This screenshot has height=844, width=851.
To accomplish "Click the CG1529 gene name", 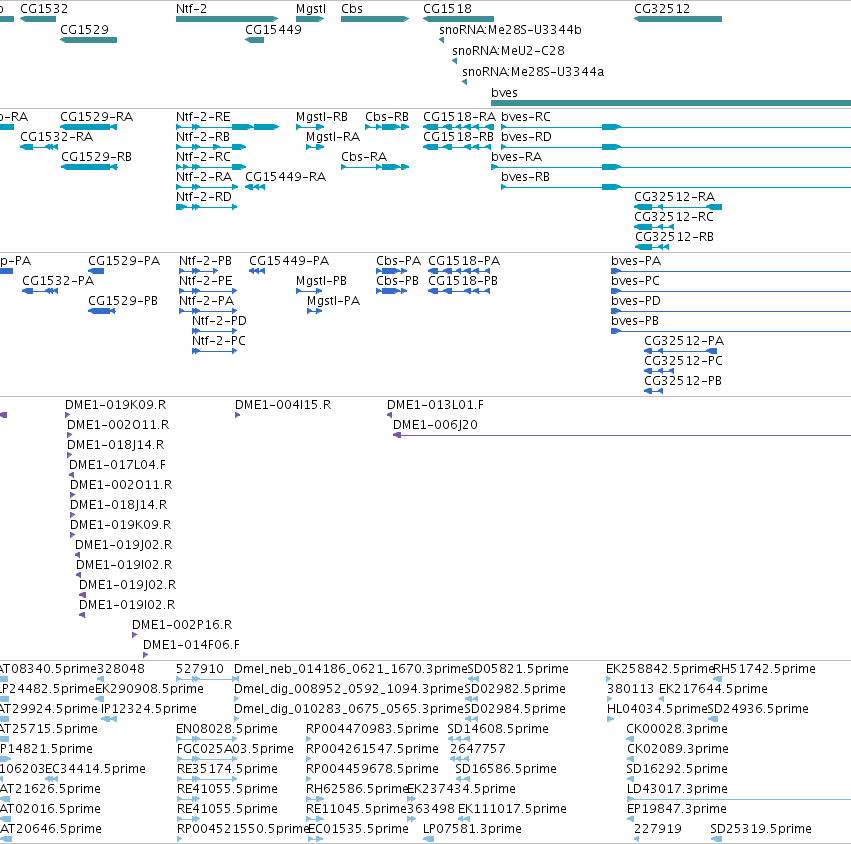I will point(84,30).
